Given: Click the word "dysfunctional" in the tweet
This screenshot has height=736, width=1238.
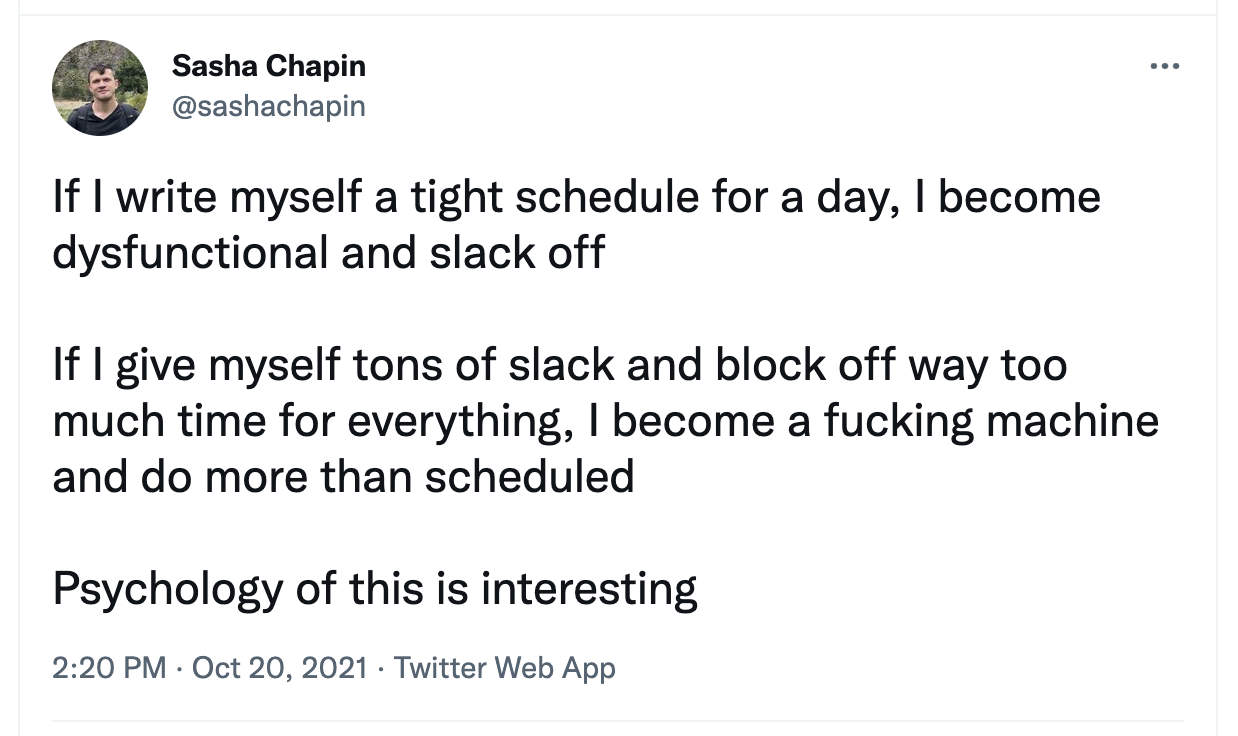Looking at the screenshot, I should pos(190,252).
